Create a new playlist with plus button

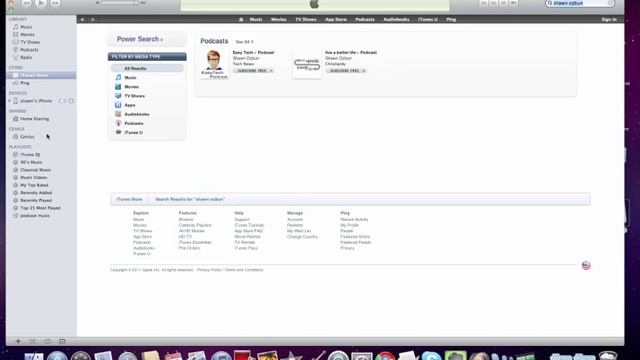tap(18, 341)
